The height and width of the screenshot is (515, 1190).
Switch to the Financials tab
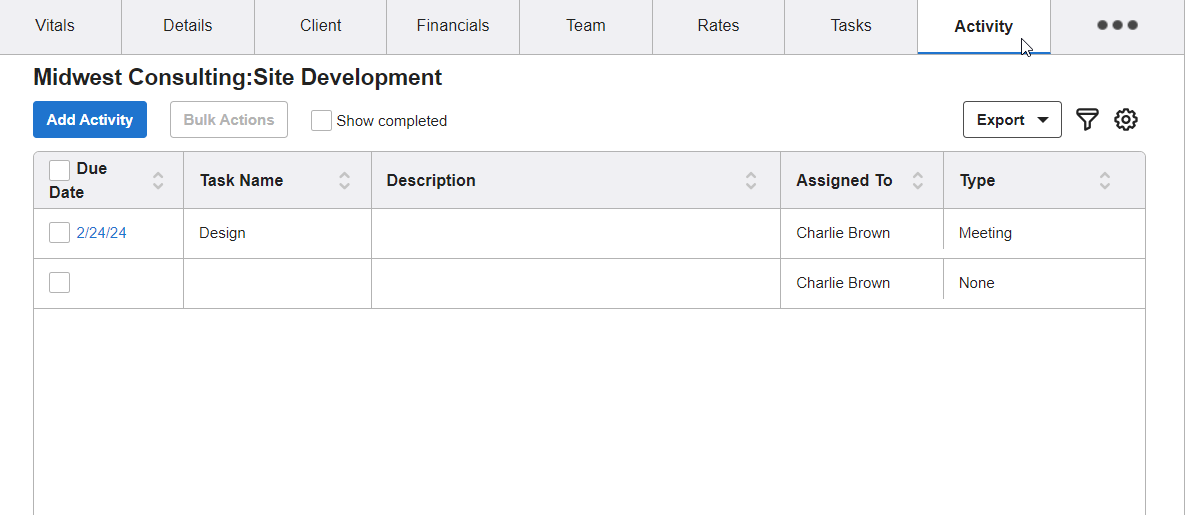pyautogui.click(x=453, y=26)
